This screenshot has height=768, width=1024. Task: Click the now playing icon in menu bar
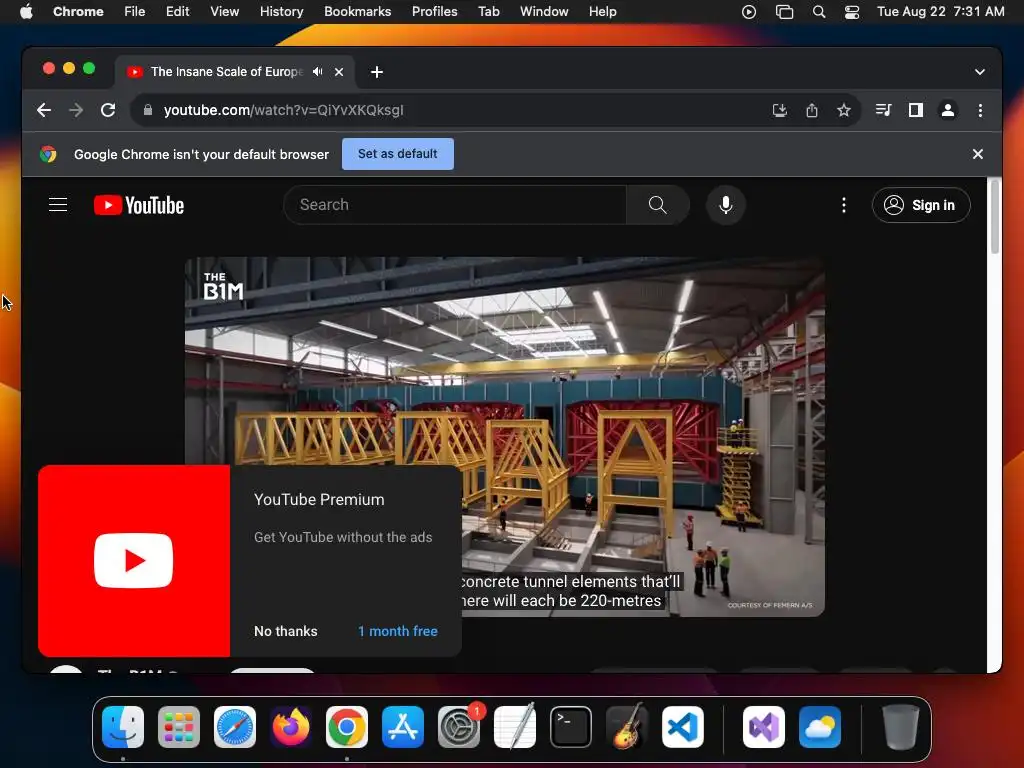point(749,12)
